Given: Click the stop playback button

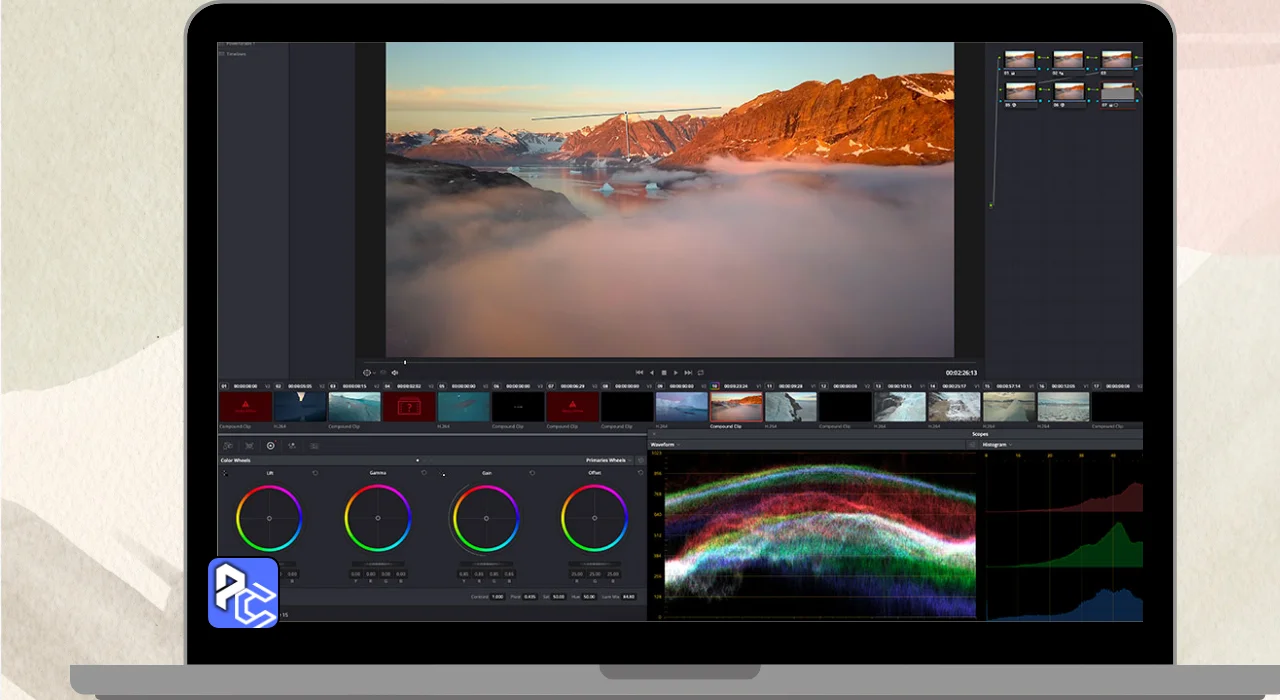Looking at the screenshot, I should (x=664, y=373).
